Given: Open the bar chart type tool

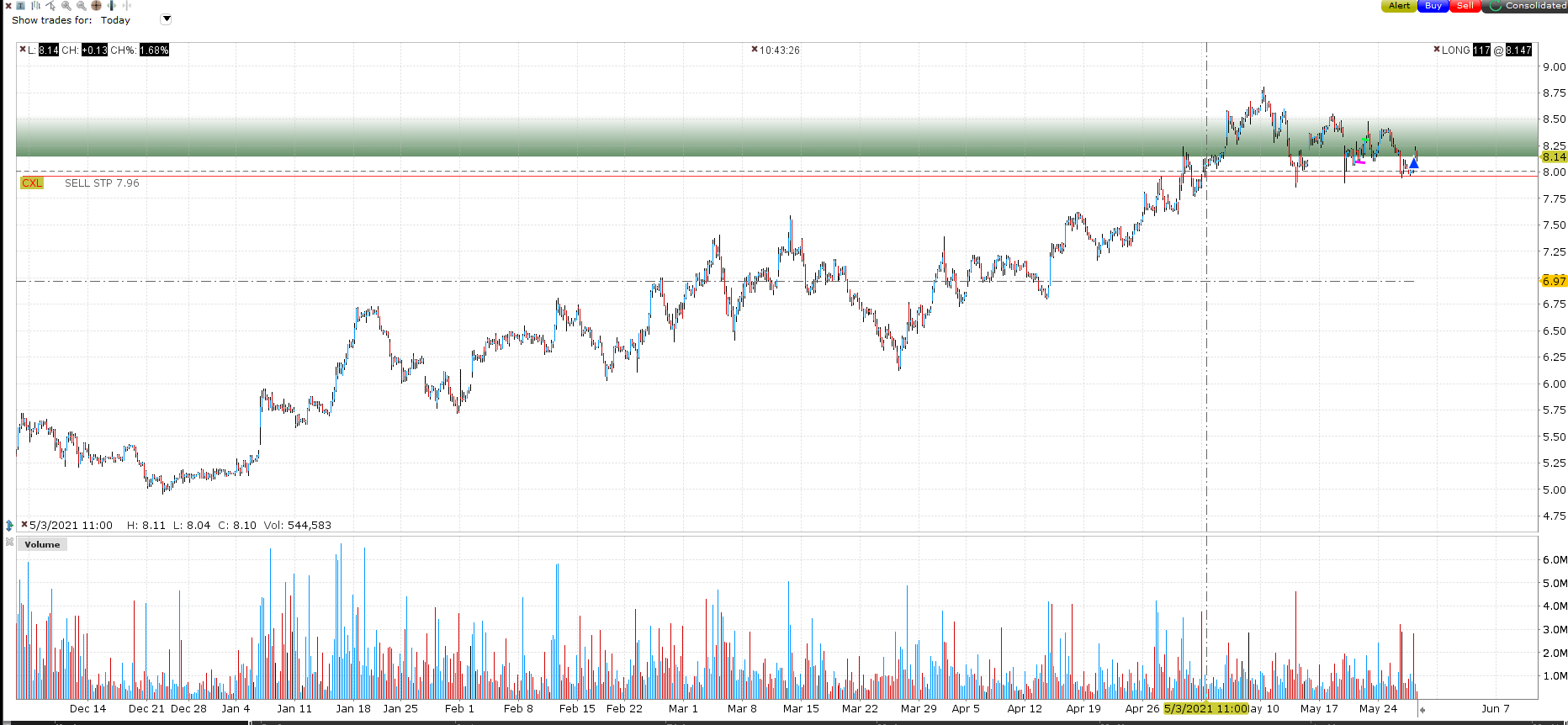Looking at the screenshot, I should tap(35, 6).
